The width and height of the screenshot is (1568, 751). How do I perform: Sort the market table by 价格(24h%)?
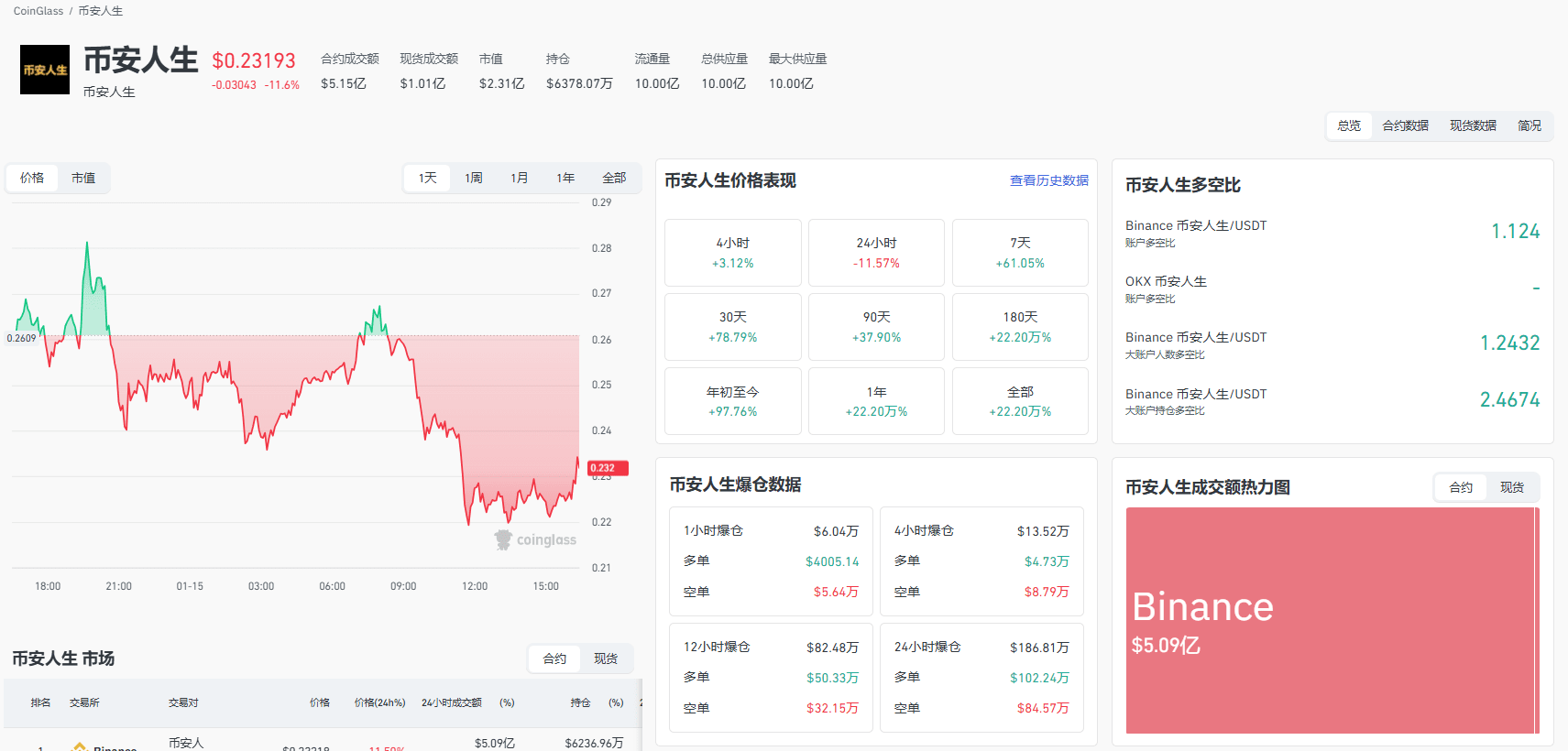coord(379,702)
